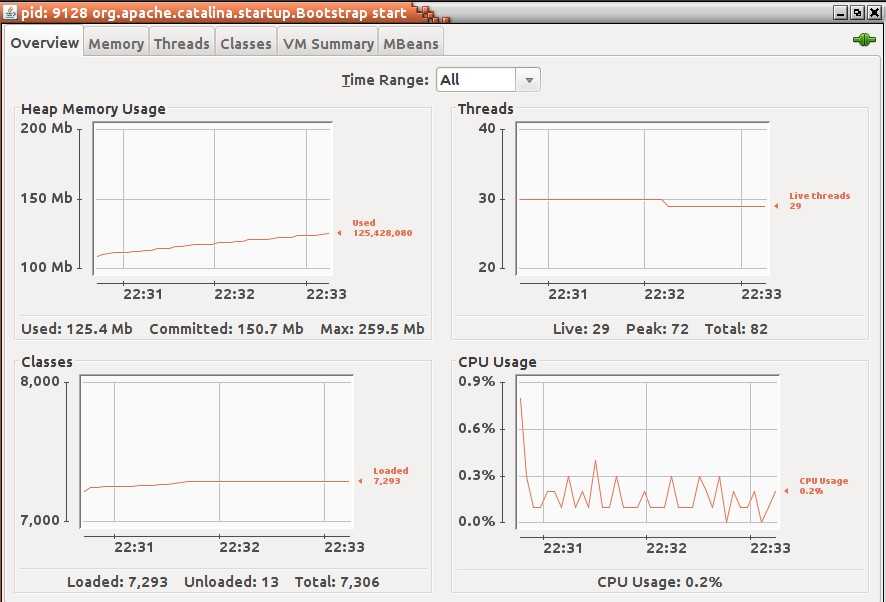The width and height of the screenshot is (886, 602).
Task: Click the 'CPU Usage: 0.2%' summary text
Action: point(659,582)
